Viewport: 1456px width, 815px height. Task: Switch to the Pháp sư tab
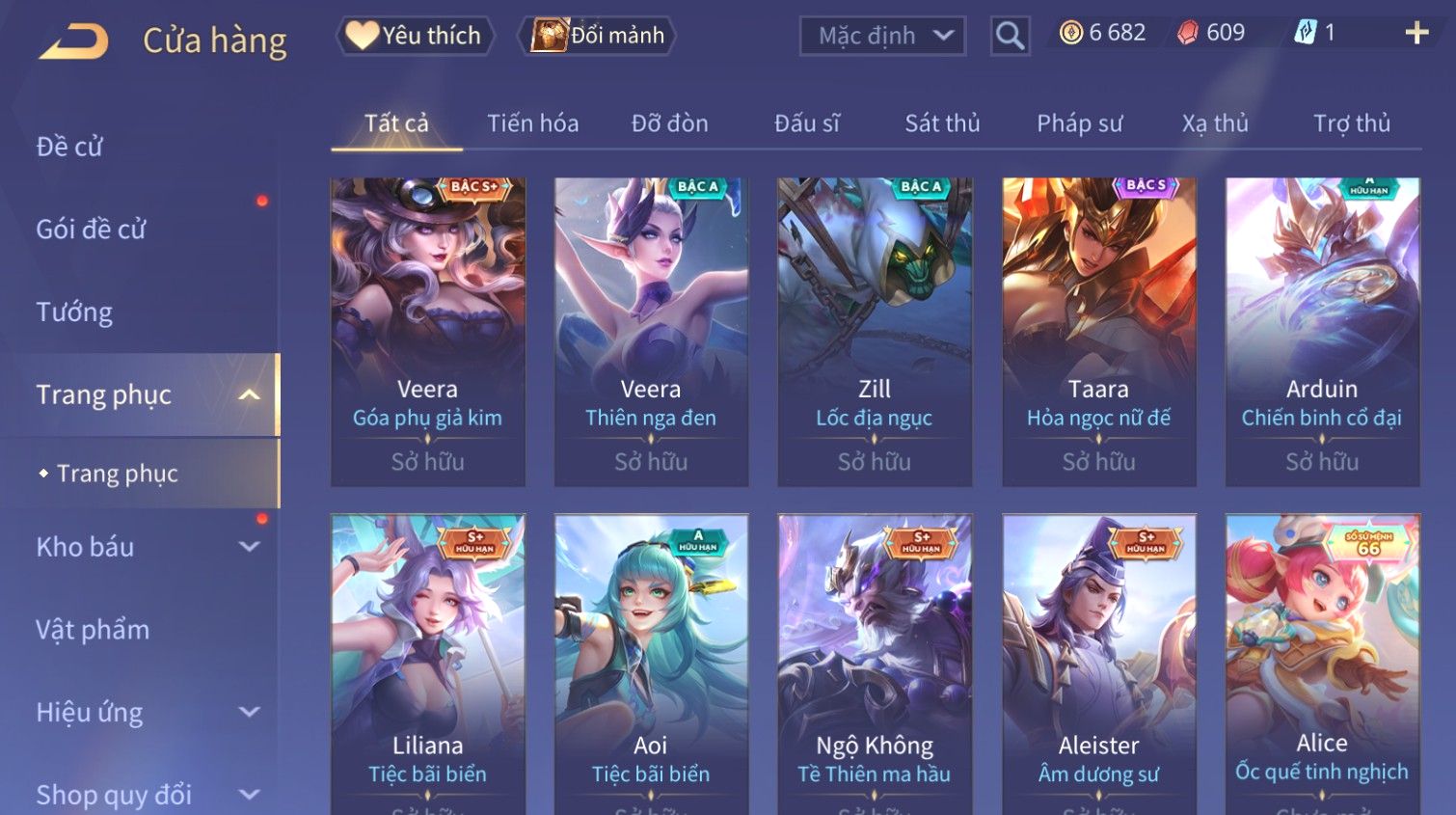(x=1079, y=123)
